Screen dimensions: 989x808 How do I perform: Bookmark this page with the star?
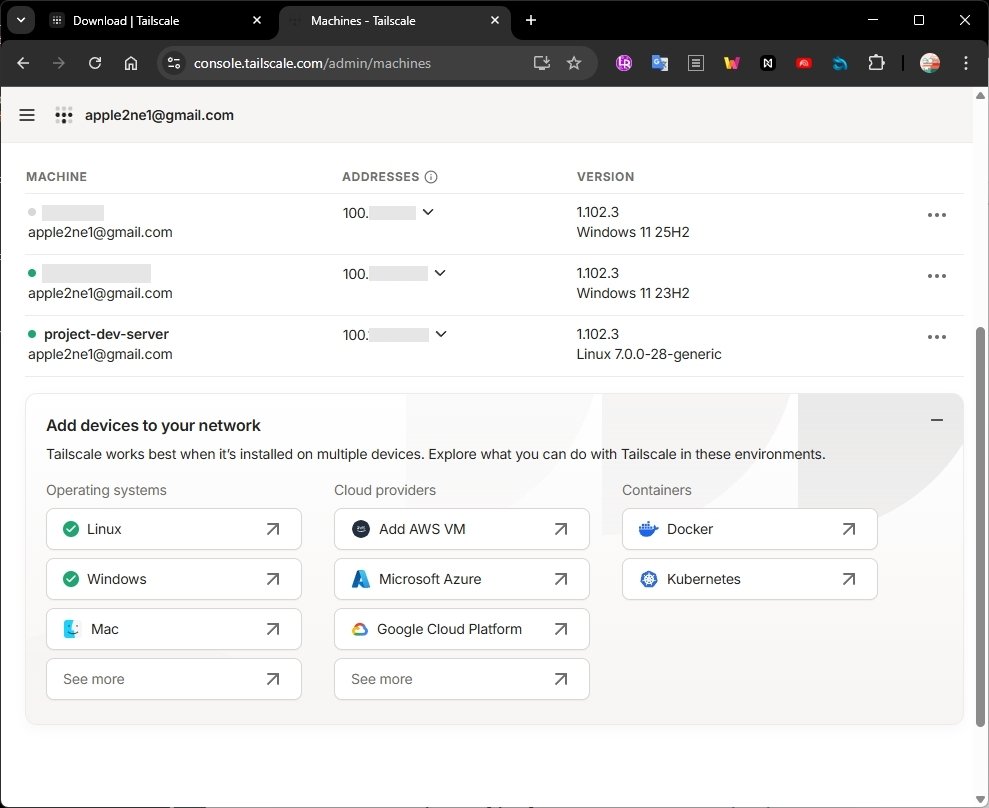pos(574,63)
